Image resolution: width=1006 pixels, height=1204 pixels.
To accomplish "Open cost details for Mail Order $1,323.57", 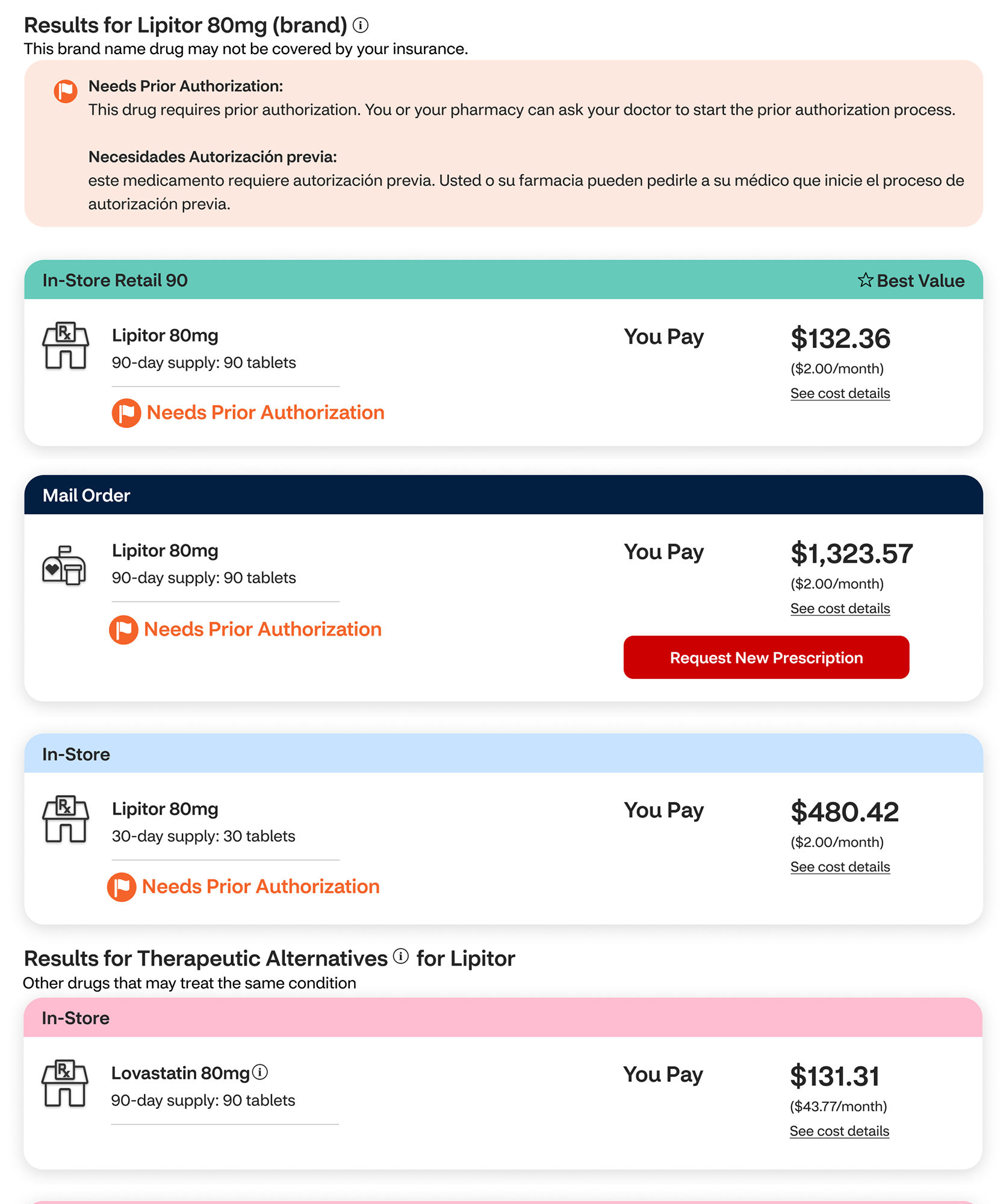I will coord(840,609).
